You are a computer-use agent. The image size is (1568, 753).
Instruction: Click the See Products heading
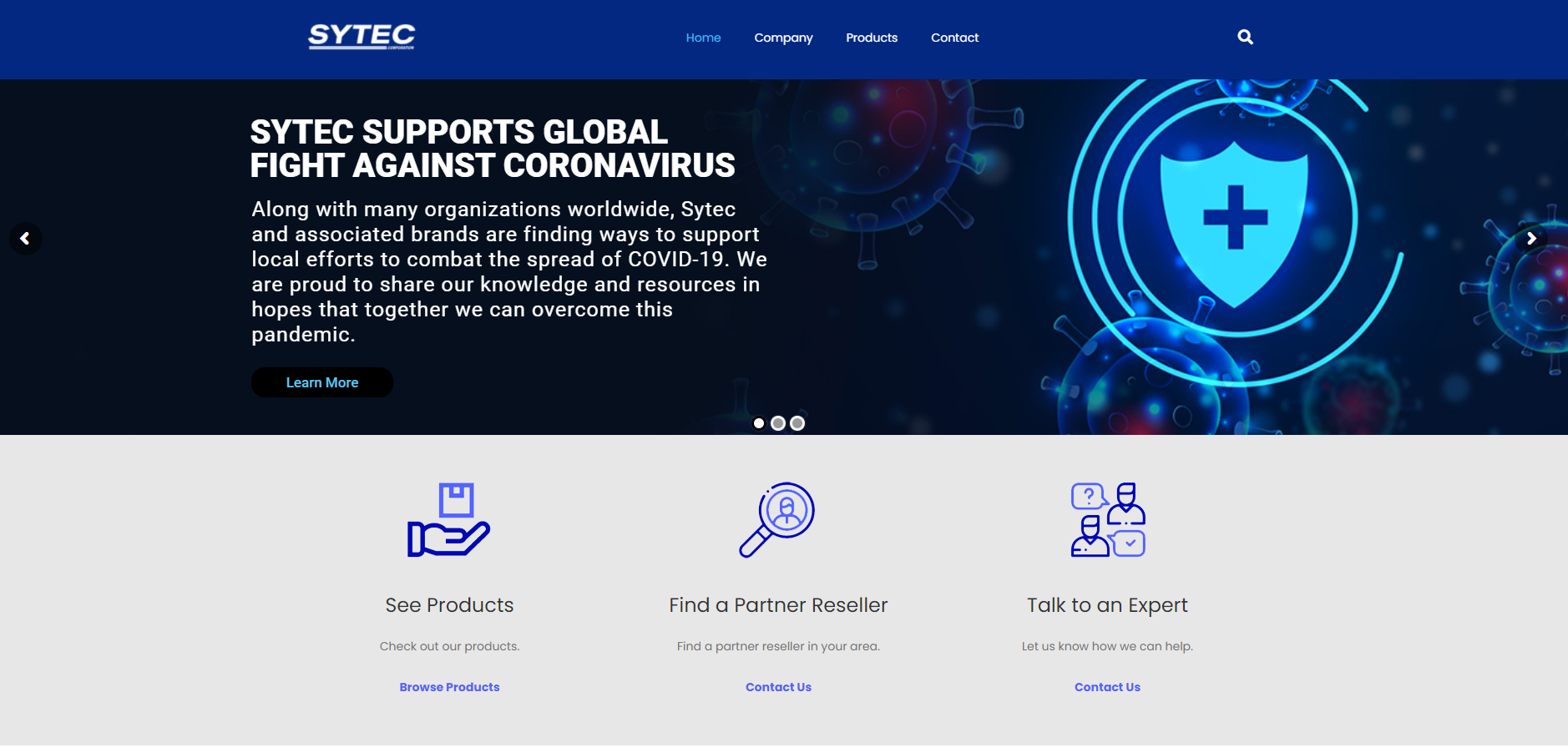pyautogui.click(x=449, y=605)
